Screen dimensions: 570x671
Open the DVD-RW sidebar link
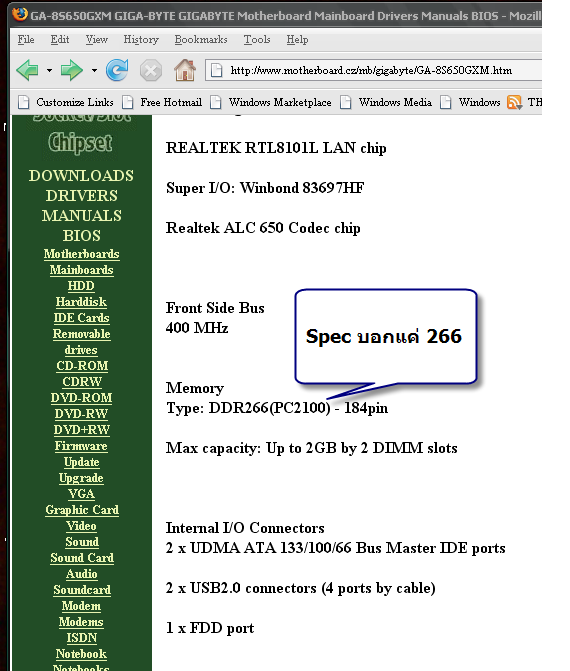point(81,414)
